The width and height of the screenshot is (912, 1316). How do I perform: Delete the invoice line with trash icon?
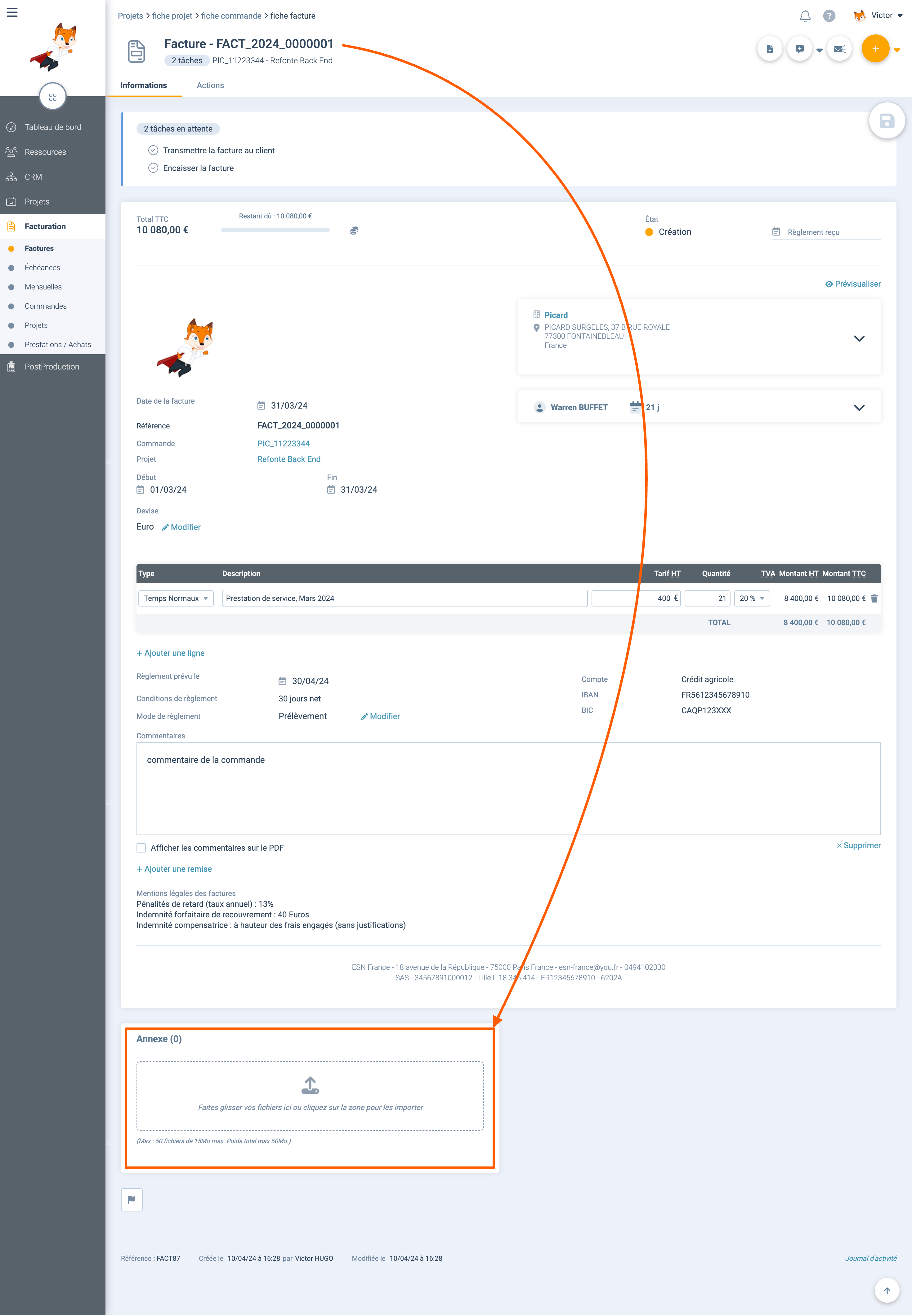874,598
